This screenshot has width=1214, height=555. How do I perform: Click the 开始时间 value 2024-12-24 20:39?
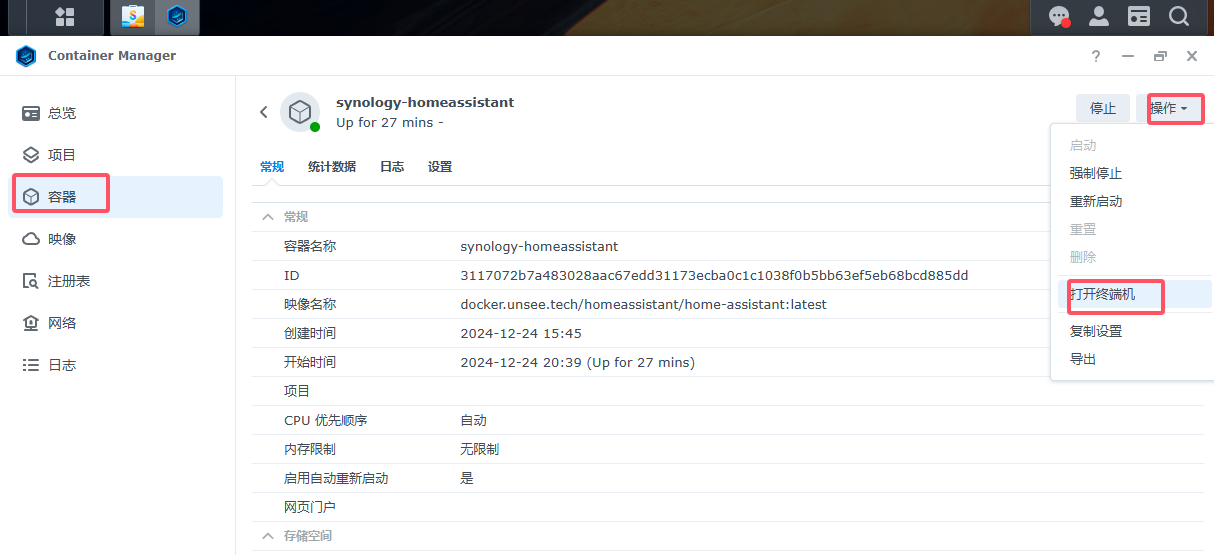[577, 362]
